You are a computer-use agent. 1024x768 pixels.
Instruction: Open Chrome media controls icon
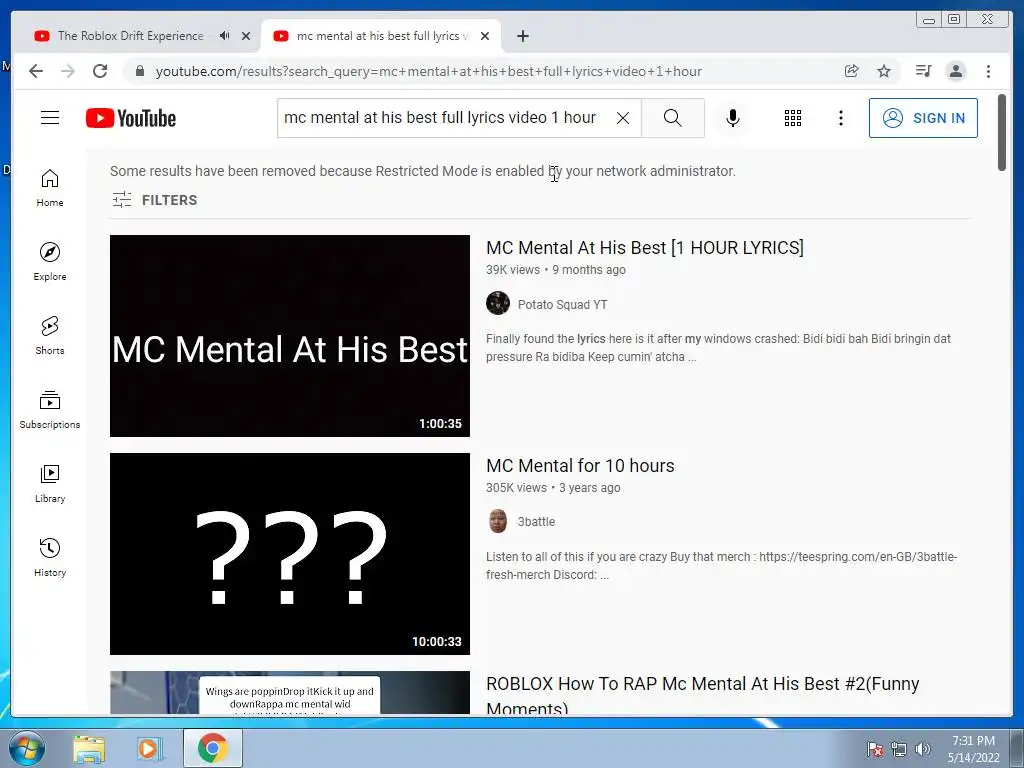(x=923, y=71)
